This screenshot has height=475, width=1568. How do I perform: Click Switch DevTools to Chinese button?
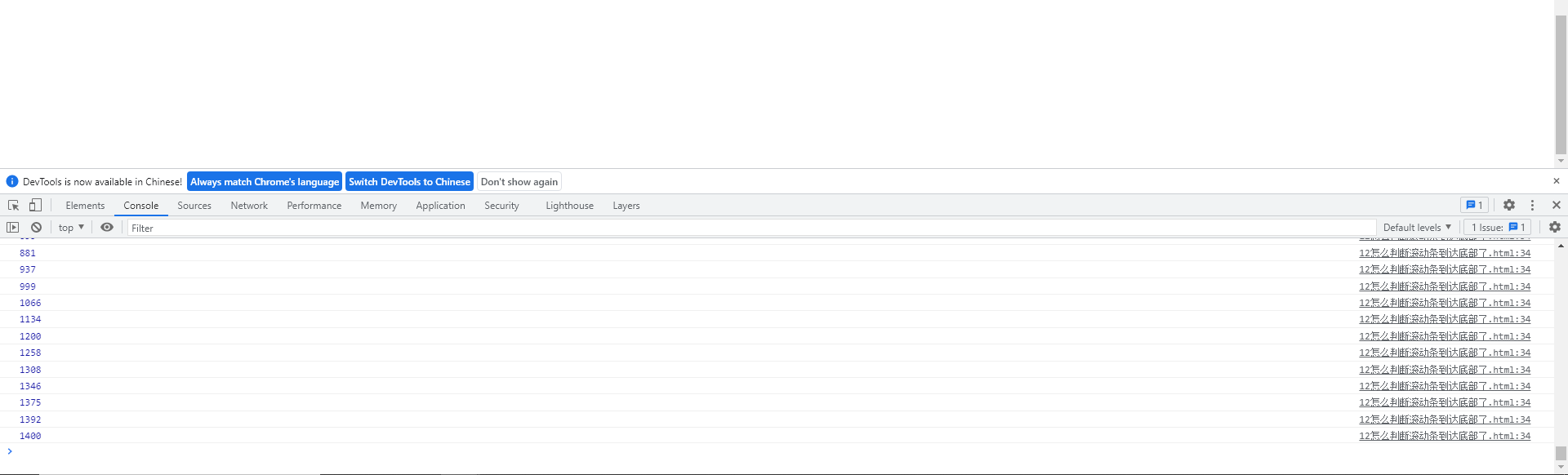pyautogui.click(x=409, y=182)
